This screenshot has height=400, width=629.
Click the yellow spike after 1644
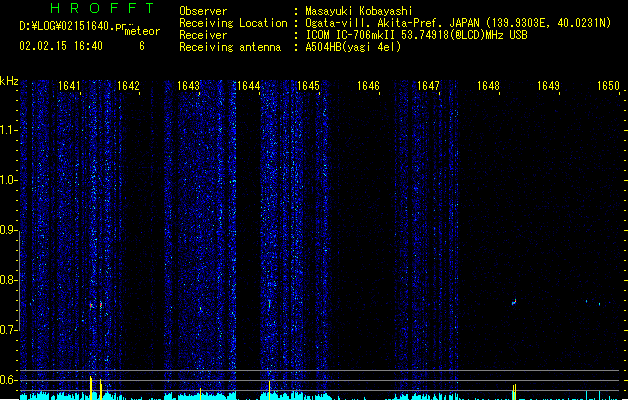click(270, 390)
